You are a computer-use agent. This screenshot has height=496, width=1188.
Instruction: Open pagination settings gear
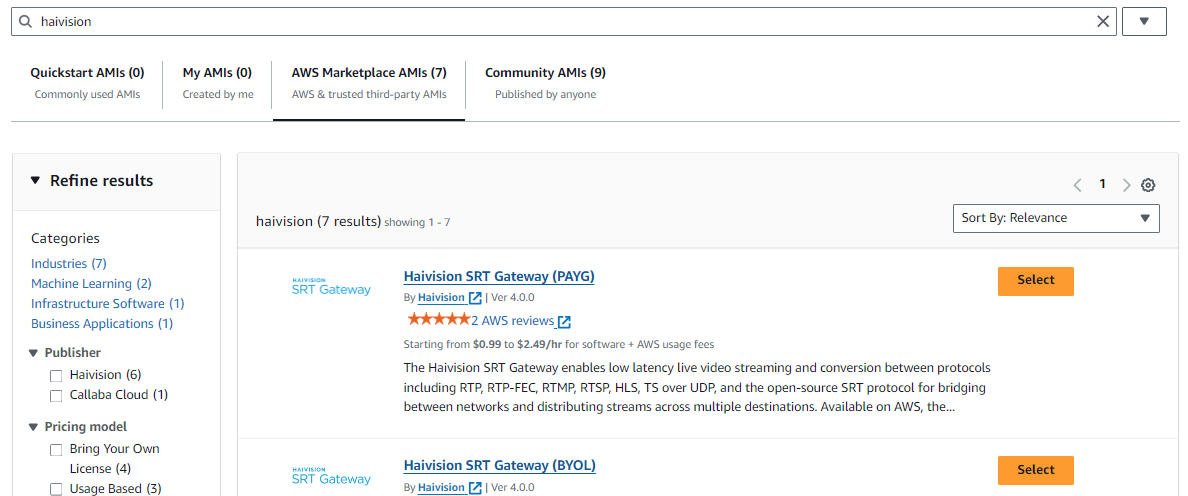(x=1148, y=185)
